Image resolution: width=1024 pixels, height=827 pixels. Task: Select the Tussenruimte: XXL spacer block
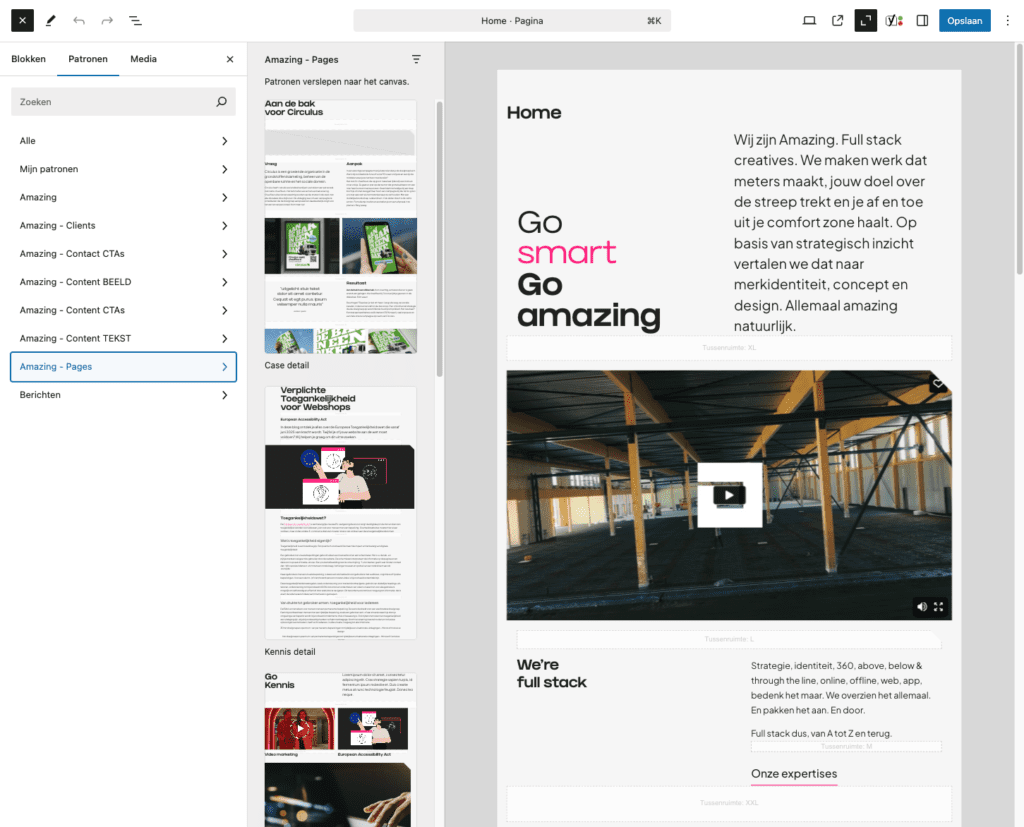[729, 803]
